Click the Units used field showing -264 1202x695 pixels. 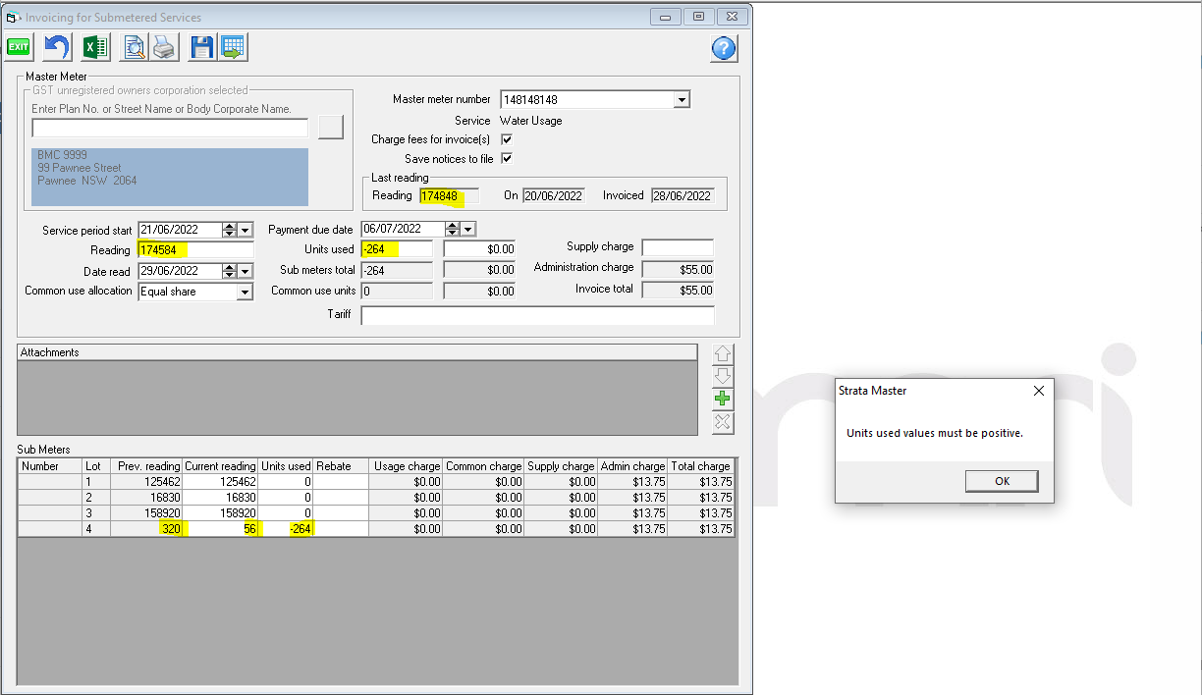(x=397, y=249)
